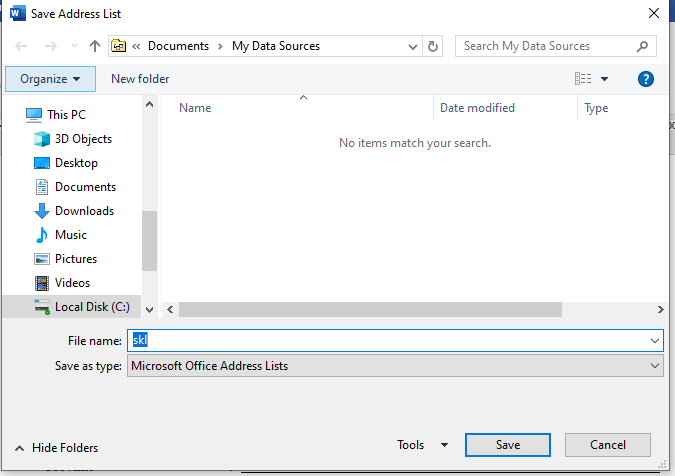Click the search magnifier icon

pos(643,46)
